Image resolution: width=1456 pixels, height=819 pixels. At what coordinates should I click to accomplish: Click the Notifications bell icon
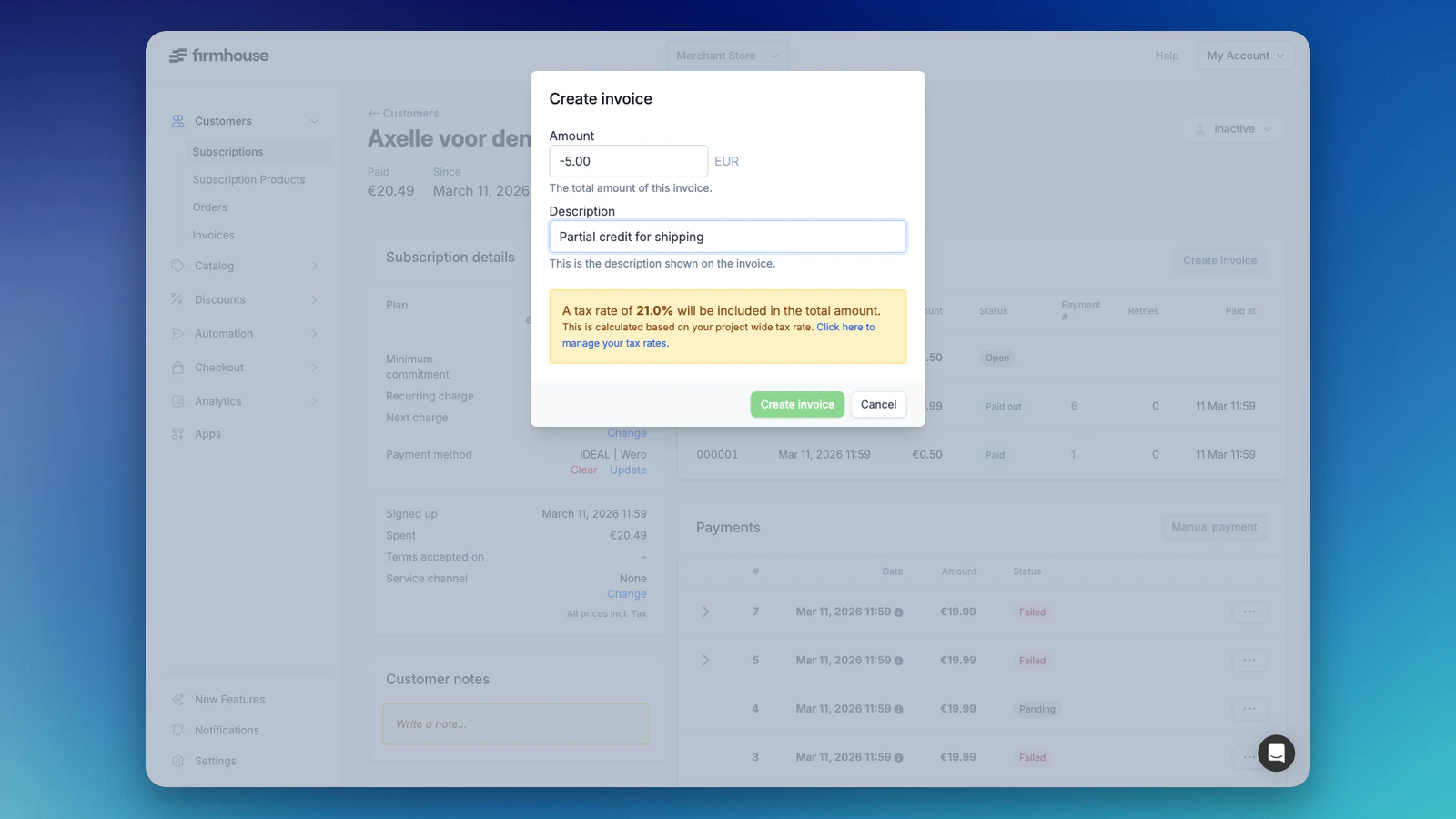[177, 729]
